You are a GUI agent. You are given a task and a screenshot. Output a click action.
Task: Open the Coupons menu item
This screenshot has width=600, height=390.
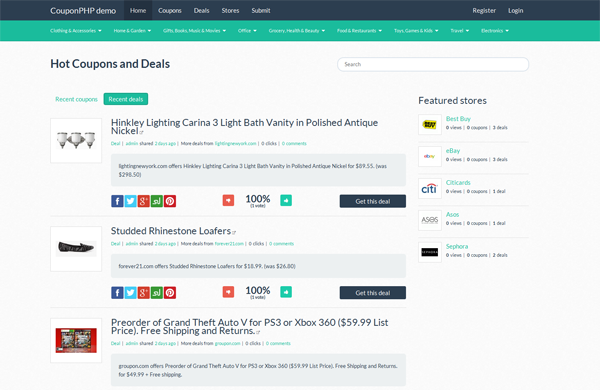(170, 10)
